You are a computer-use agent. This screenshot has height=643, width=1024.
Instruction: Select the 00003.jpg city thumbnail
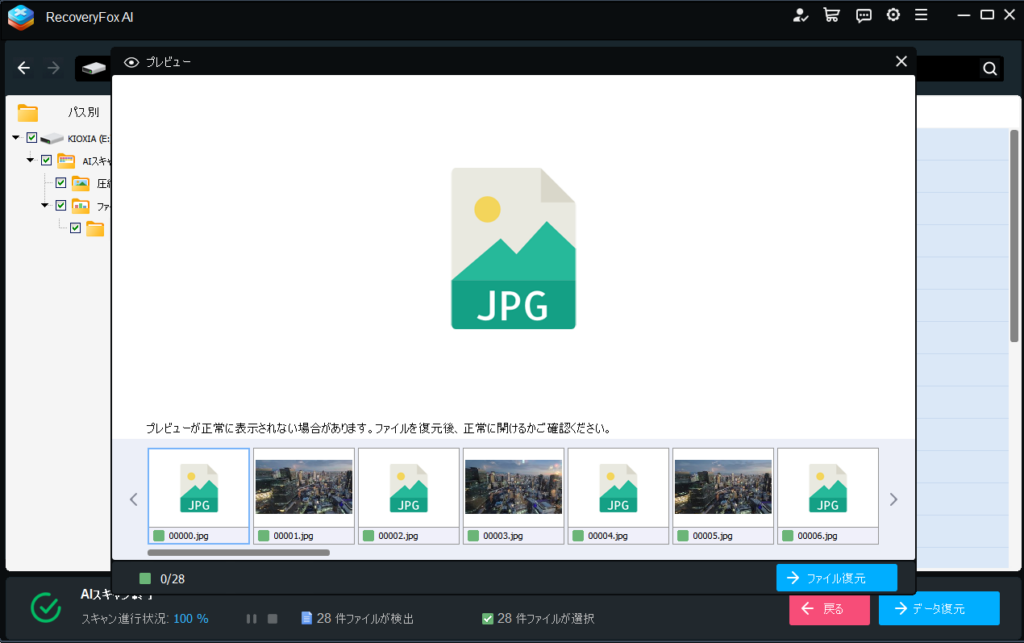513,487
